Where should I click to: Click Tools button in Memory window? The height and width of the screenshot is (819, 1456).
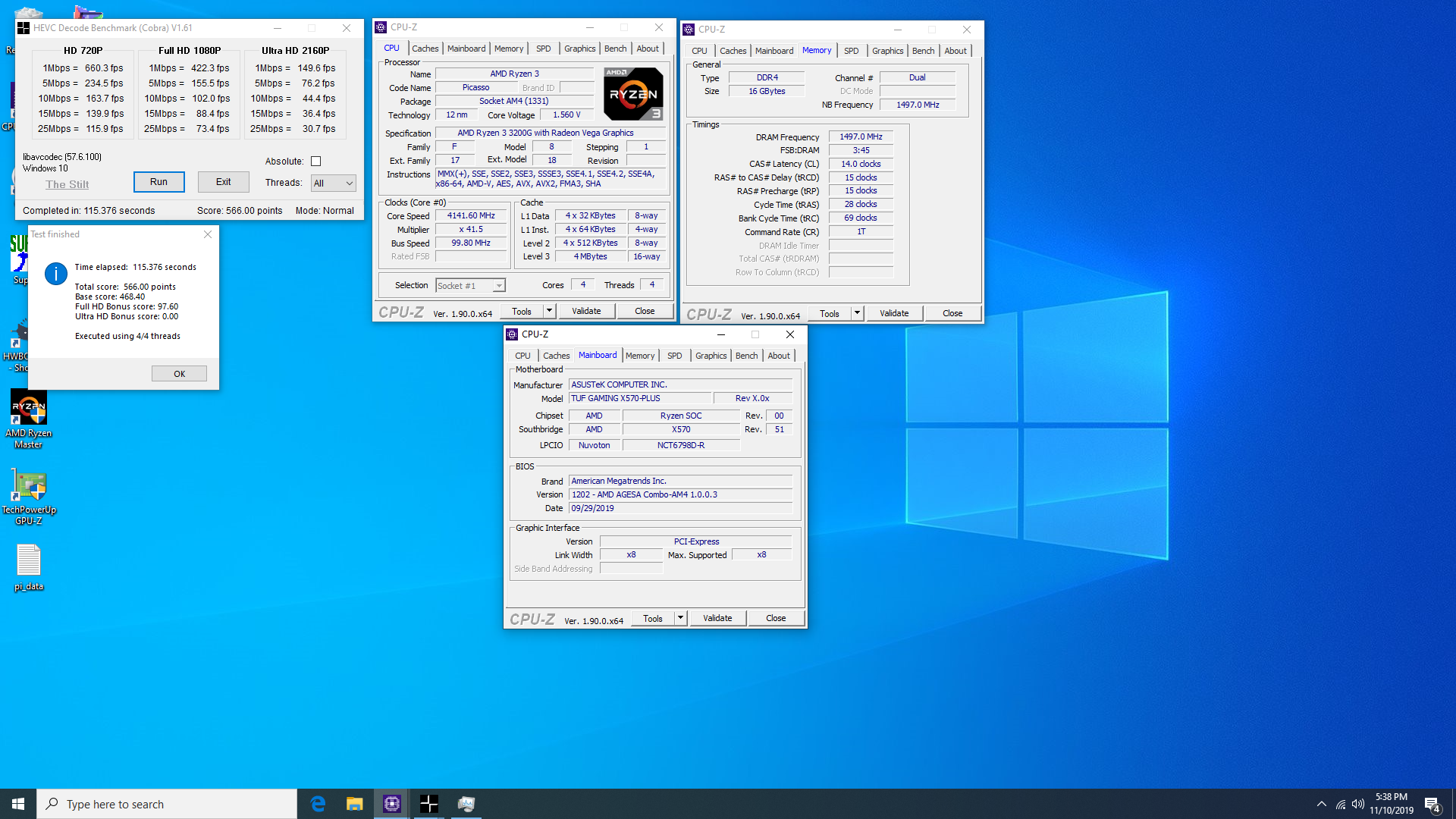point(830,313)
